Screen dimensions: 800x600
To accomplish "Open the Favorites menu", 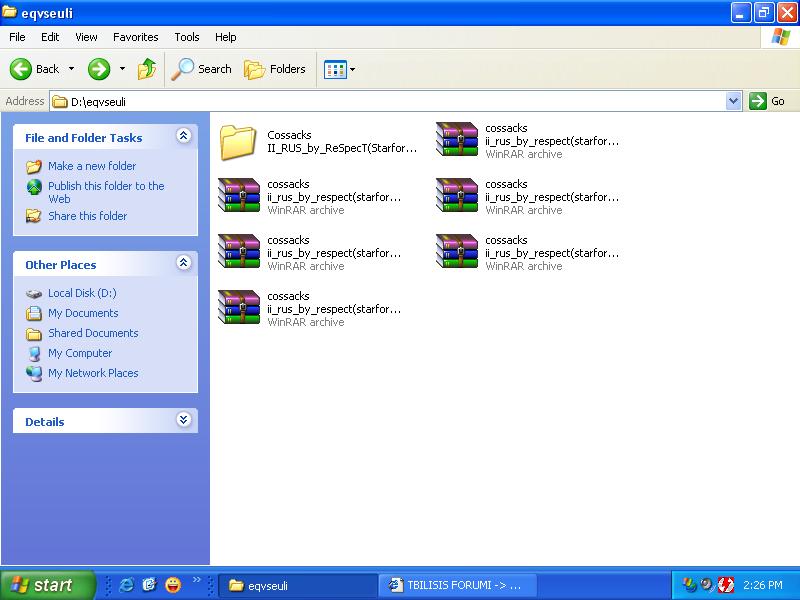I will click(x=136, y=37).
